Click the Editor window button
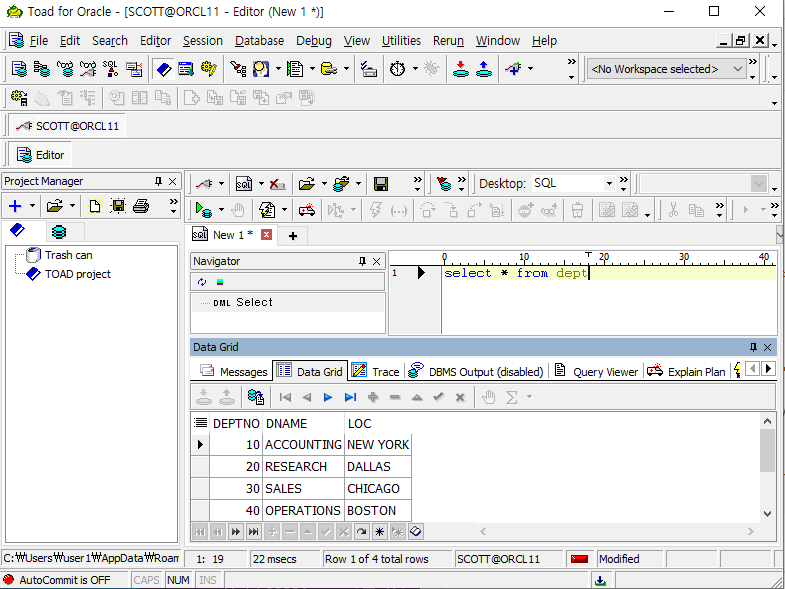 (x=41, y=155)
